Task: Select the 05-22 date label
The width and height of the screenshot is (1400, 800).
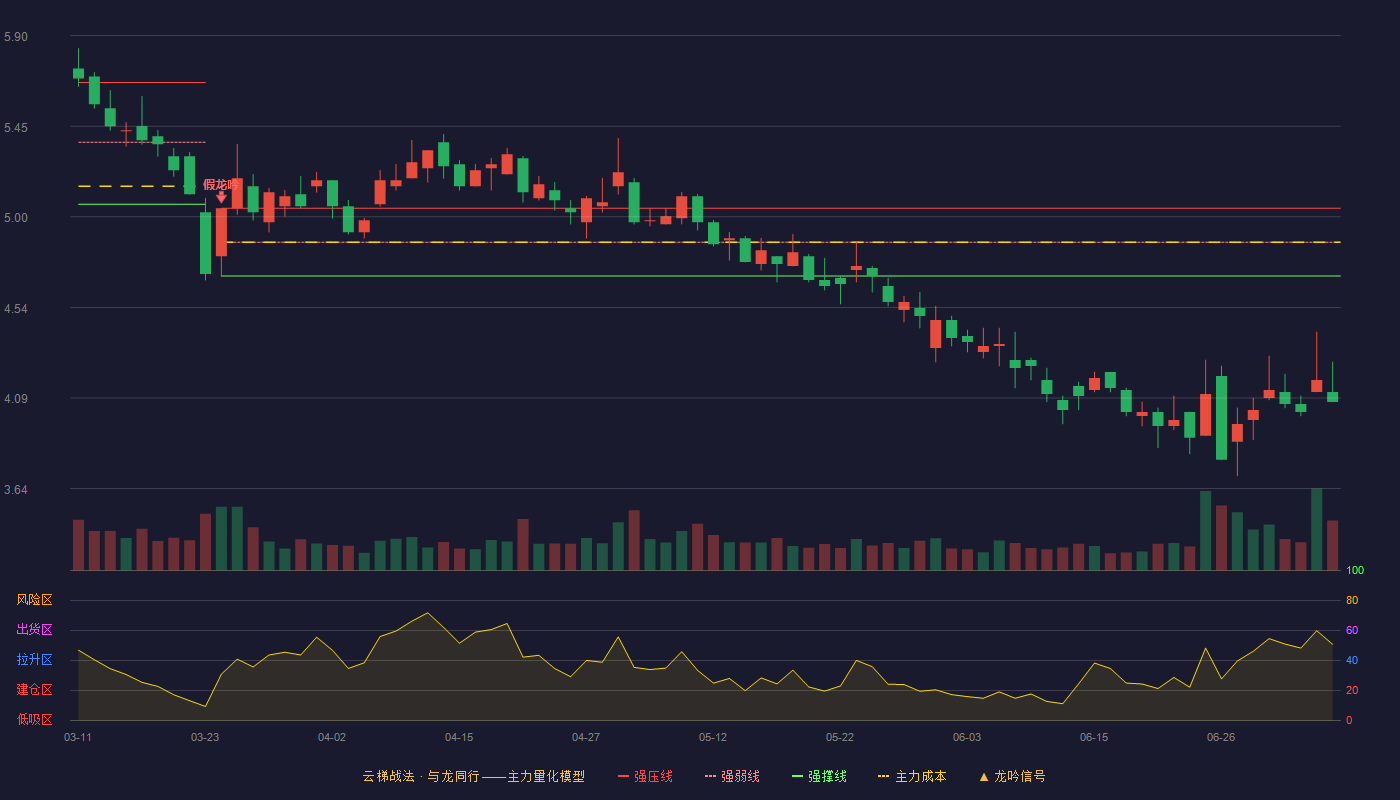Action: pyautogui.click(x=840, y=737)
